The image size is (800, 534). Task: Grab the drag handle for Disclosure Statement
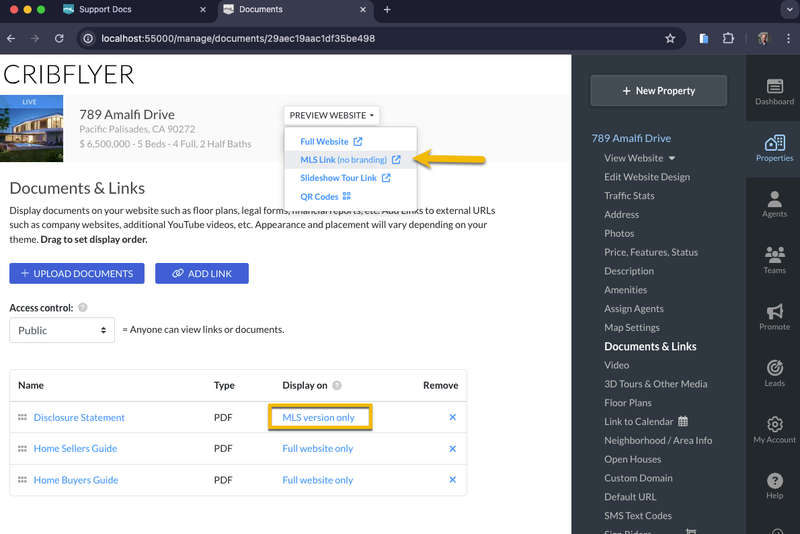point(22,417)
